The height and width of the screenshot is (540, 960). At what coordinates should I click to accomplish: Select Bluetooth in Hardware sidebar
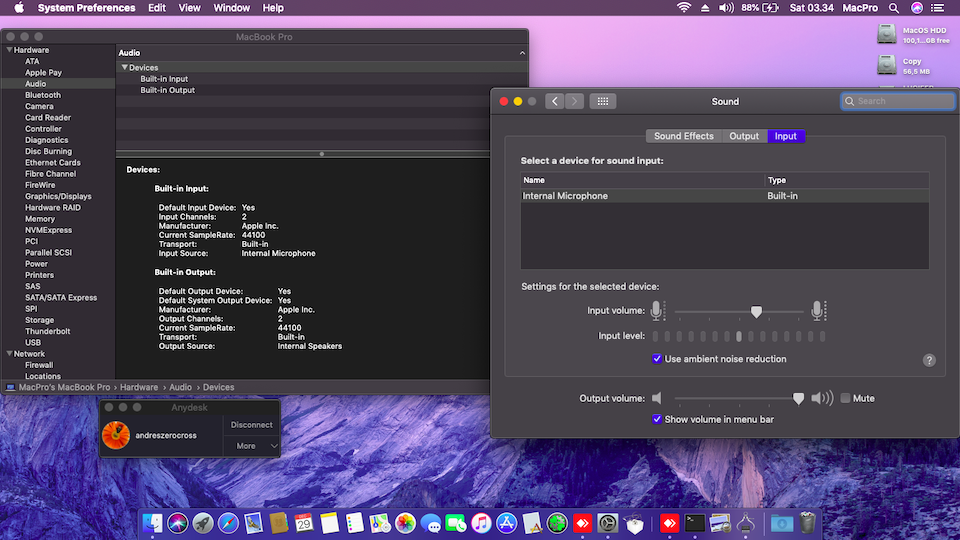(43, 95)
